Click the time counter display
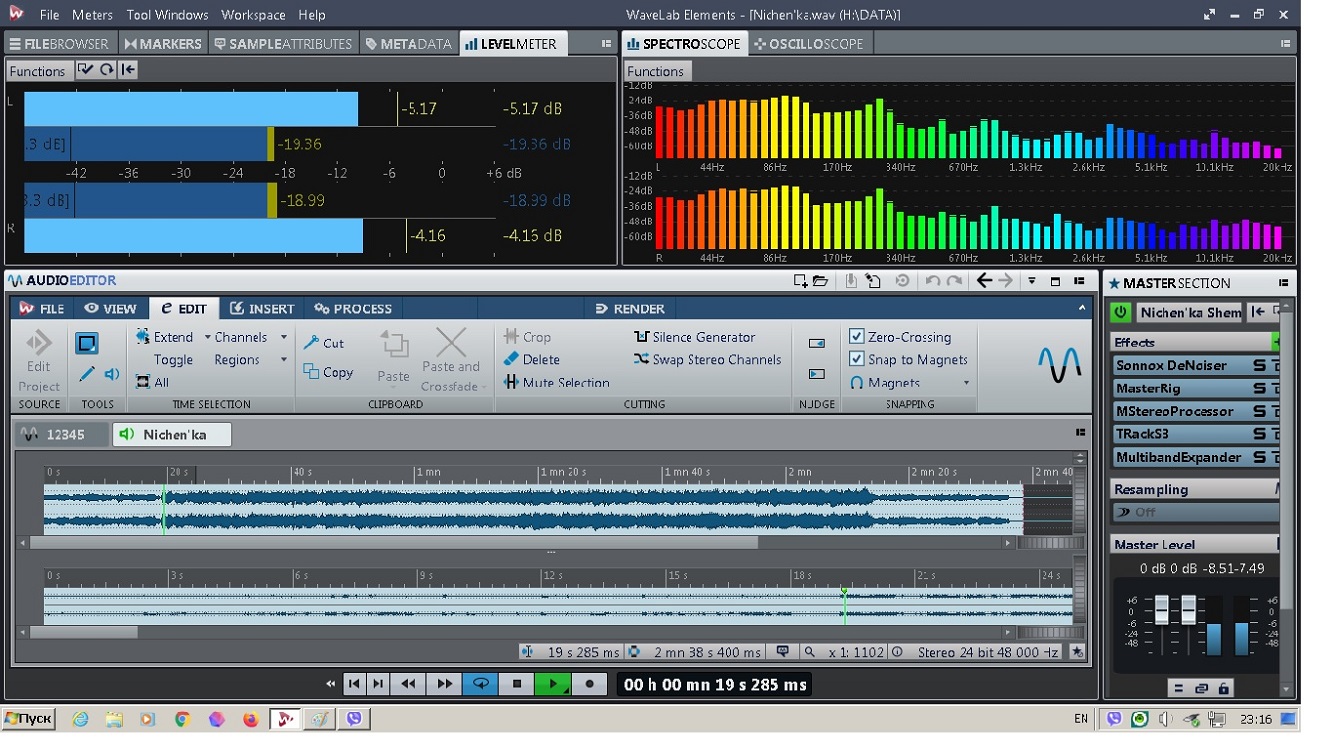 714,684
